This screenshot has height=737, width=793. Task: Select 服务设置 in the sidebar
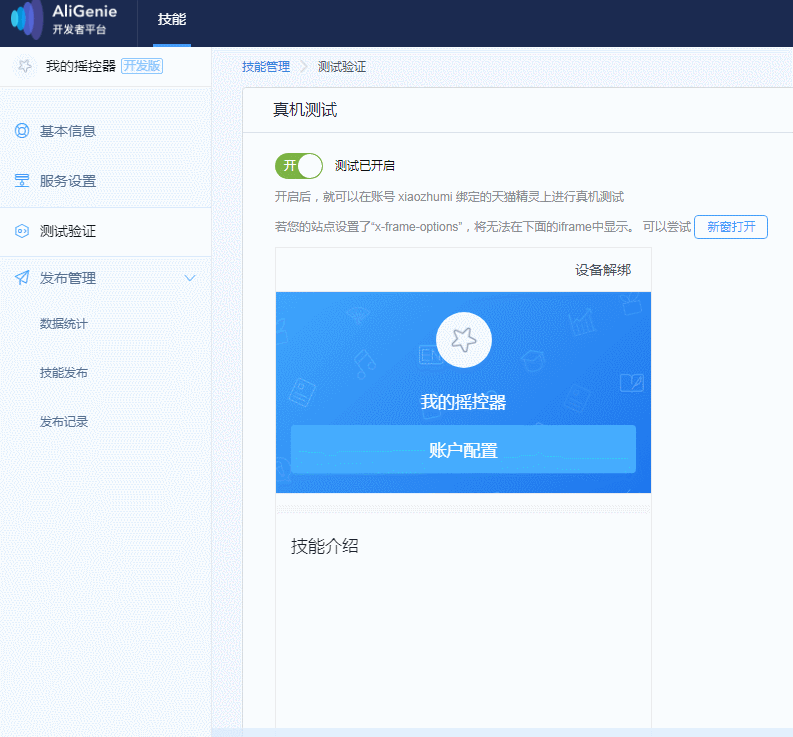point(106,181)
